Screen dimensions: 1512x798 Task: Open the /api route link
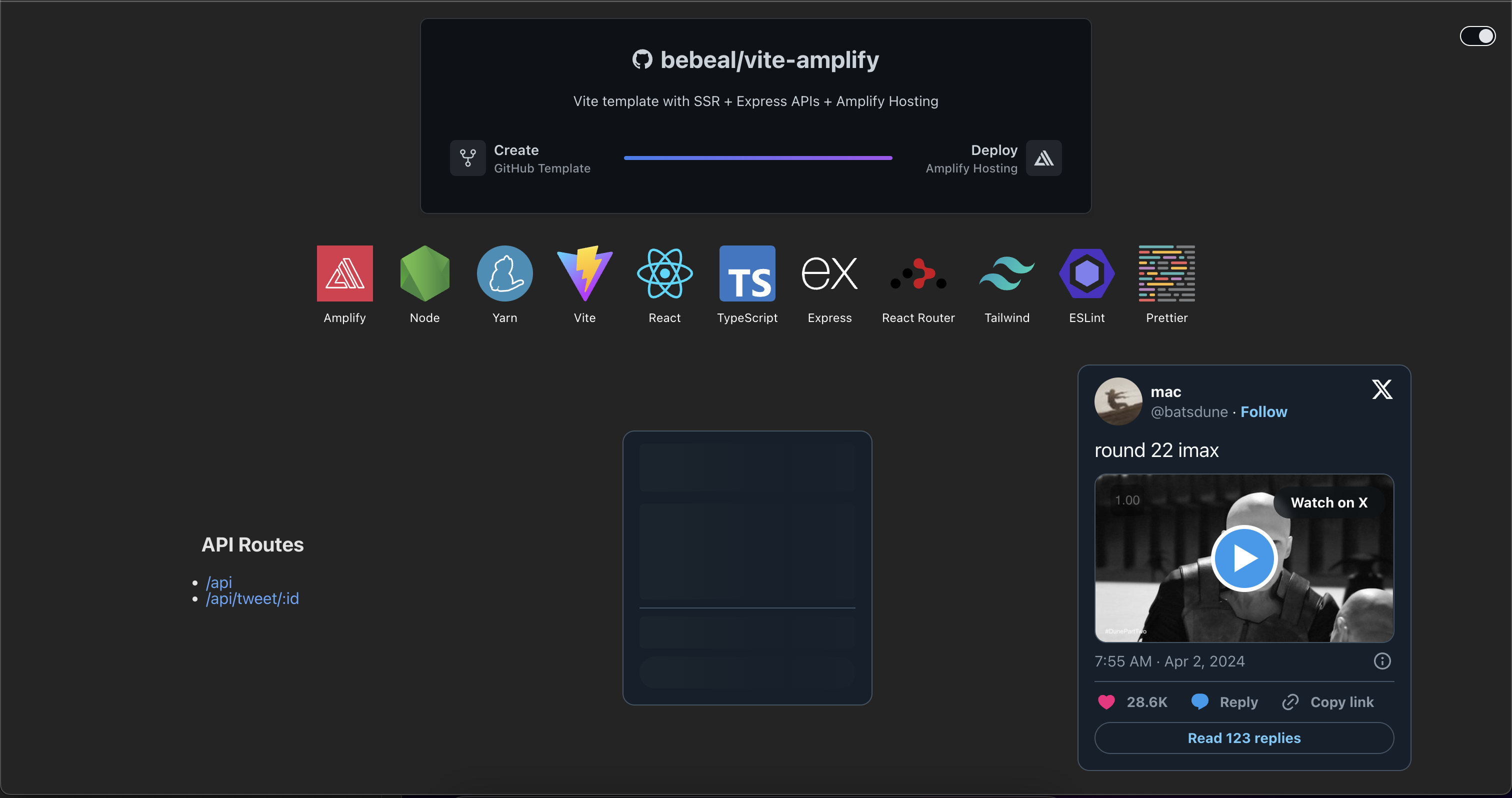tap(218, 582)
